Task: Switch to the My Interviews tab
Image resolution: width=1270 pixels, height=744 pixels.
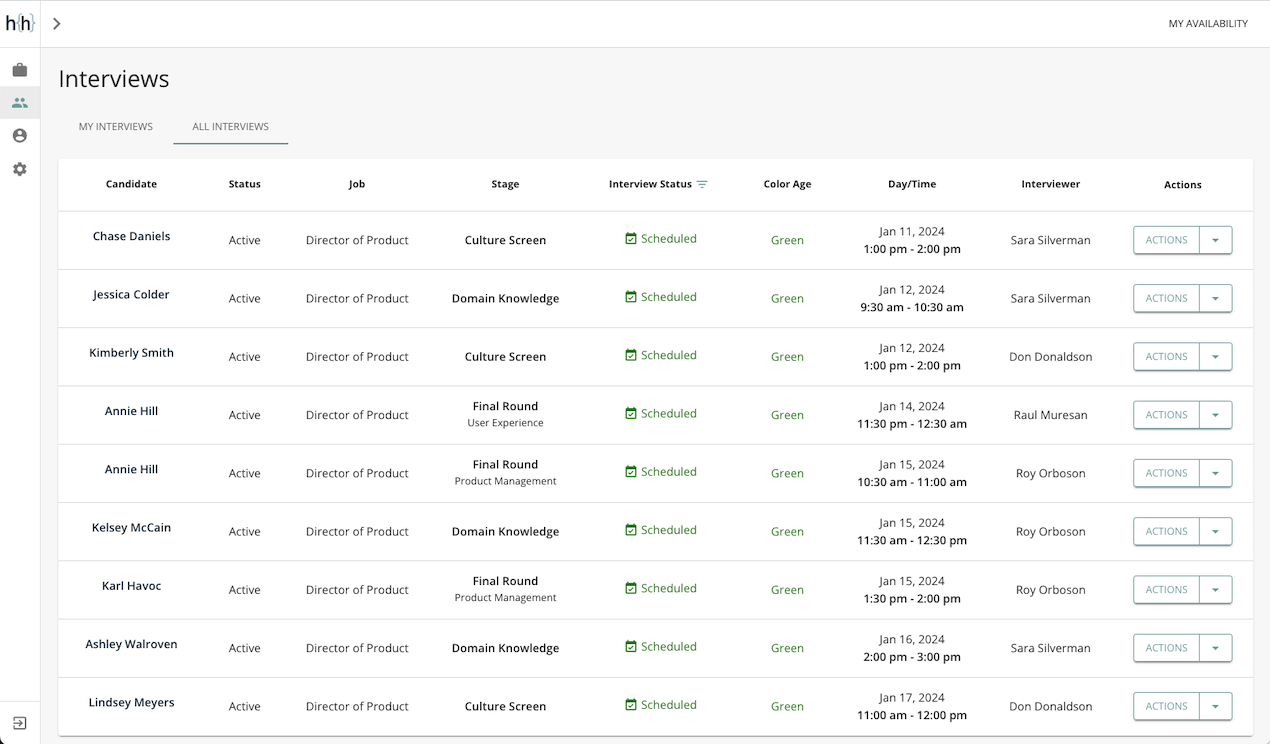Action: point(116,127)
